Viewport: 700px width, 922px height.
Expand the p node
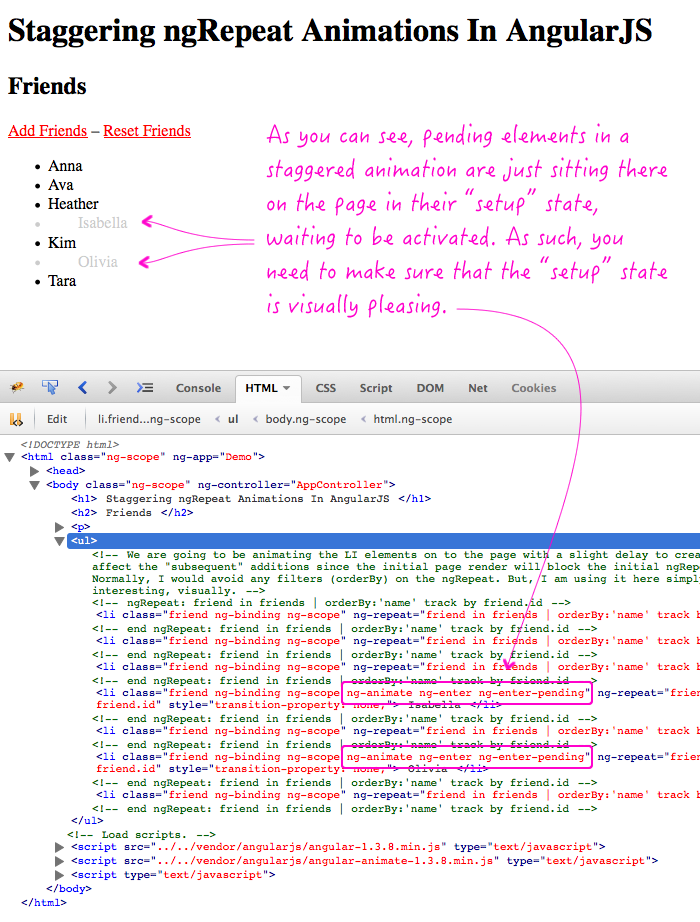[59, 527]
